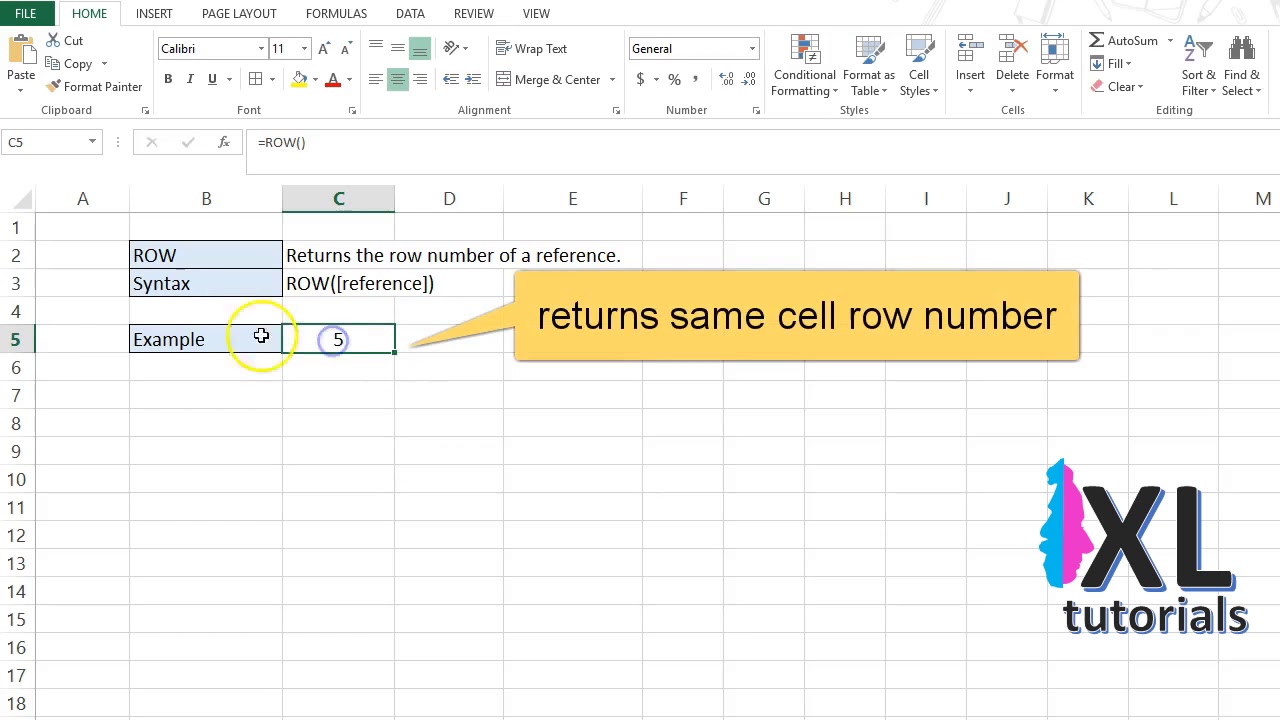Middle align the cell text
This screenshot has height=720, width=1280.
(398, 48)
